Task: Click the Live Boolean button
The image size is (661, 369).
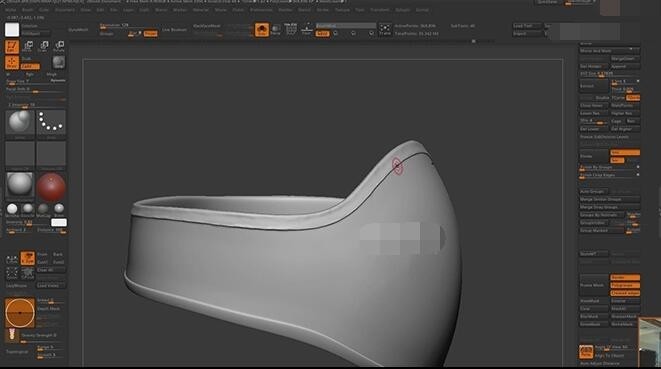Action: [175, 30]
